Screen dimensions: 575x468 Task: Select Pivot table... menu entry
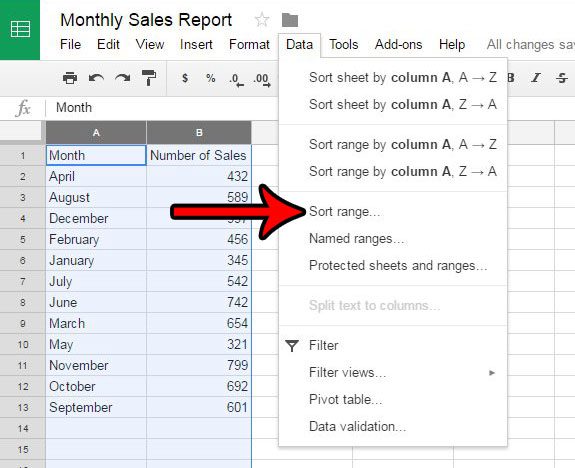pyautogui.click(x=393, y=399)
